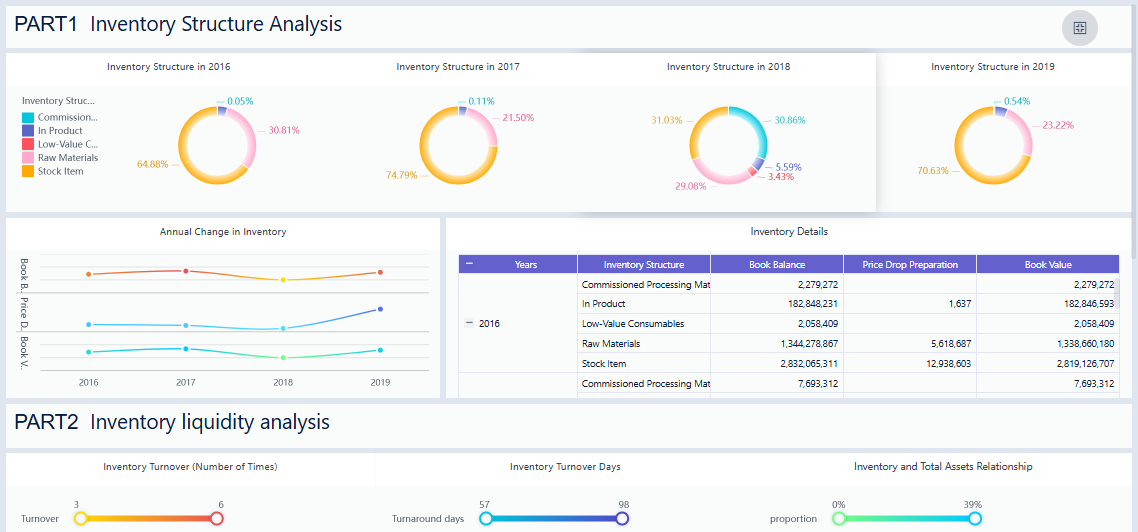
Task: Click the Inventory Structure column header
Action: (644, 265)
